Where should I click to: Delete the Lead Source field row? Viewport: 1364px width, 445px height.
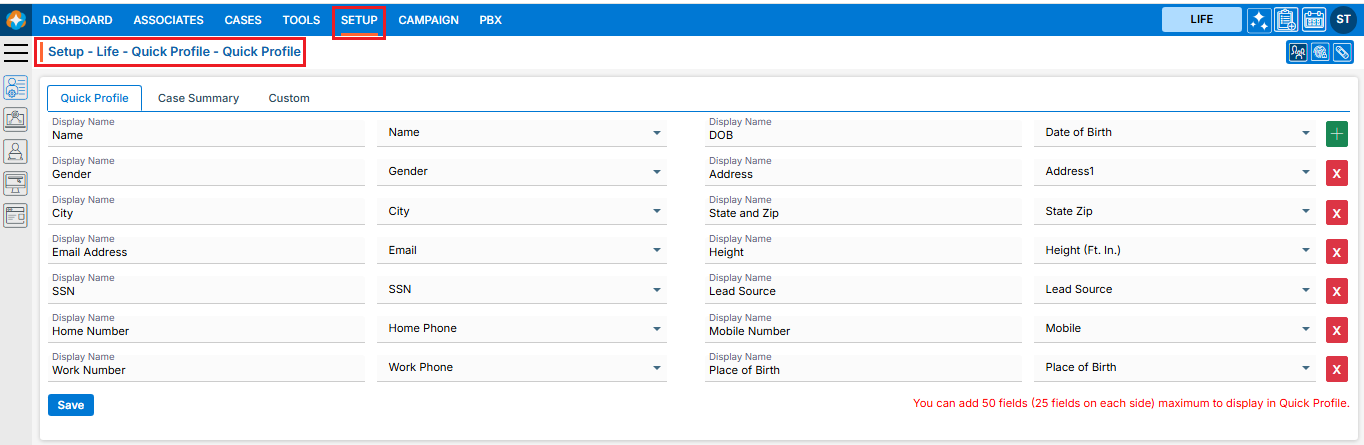click(x=1336, y=291)
